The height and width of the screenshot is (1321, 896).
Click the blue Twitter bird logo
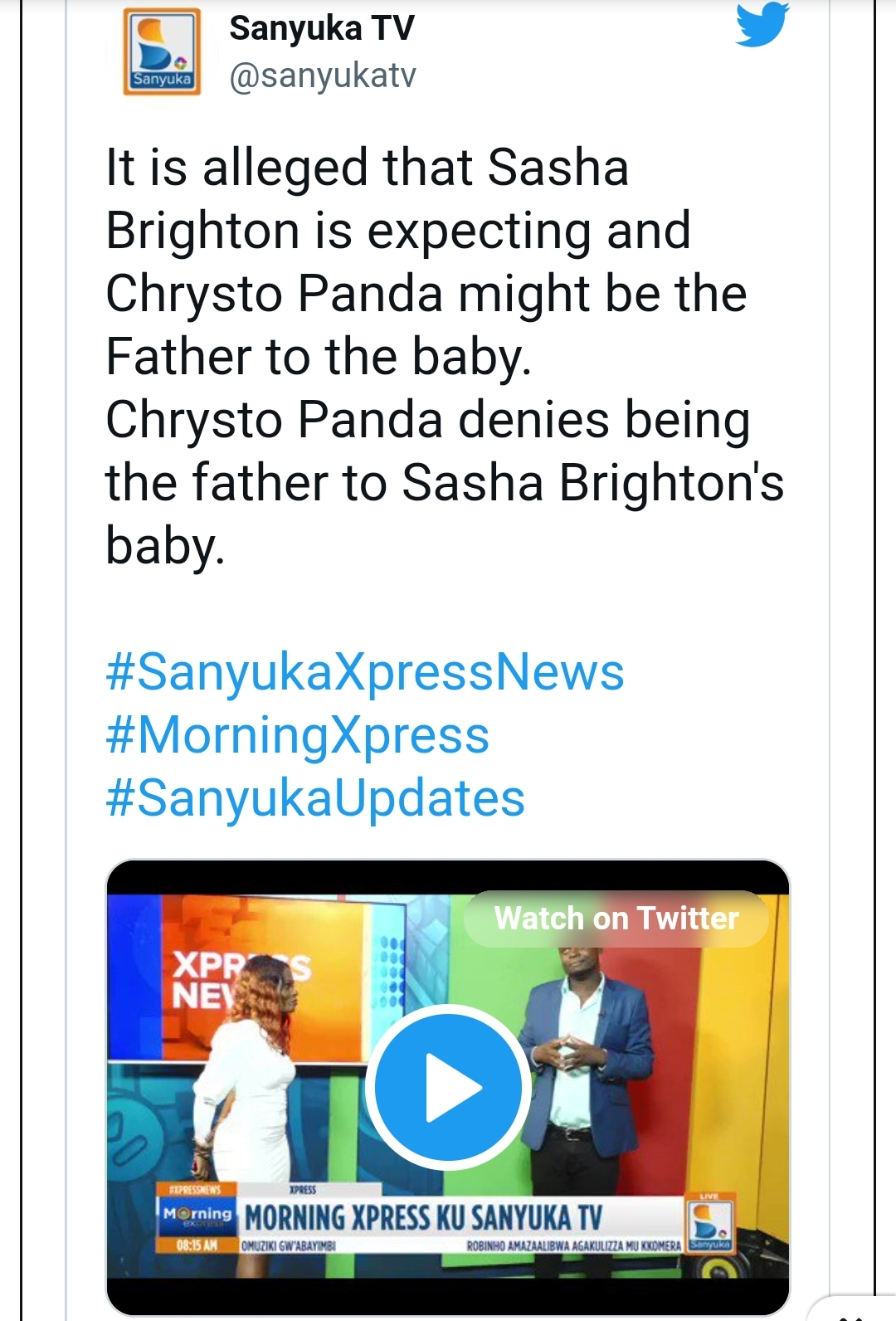762,24
